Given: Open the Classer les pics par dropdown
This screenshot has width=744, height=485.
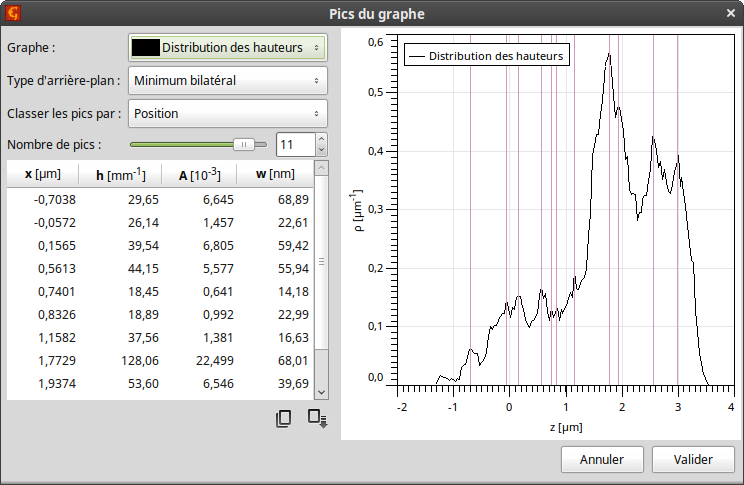Looking at the screenshot, I should pyautogui.click(x=228, y=113).
